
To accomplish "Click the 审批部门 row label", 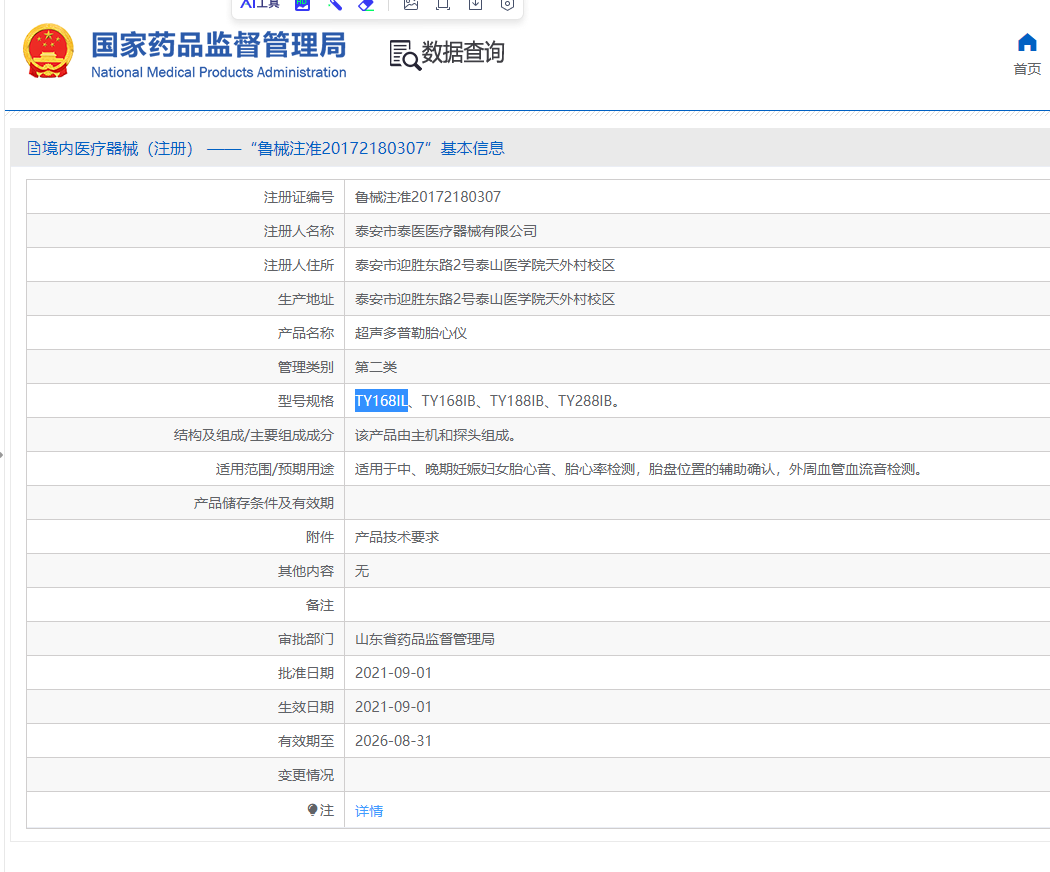I will pos(305,639).
